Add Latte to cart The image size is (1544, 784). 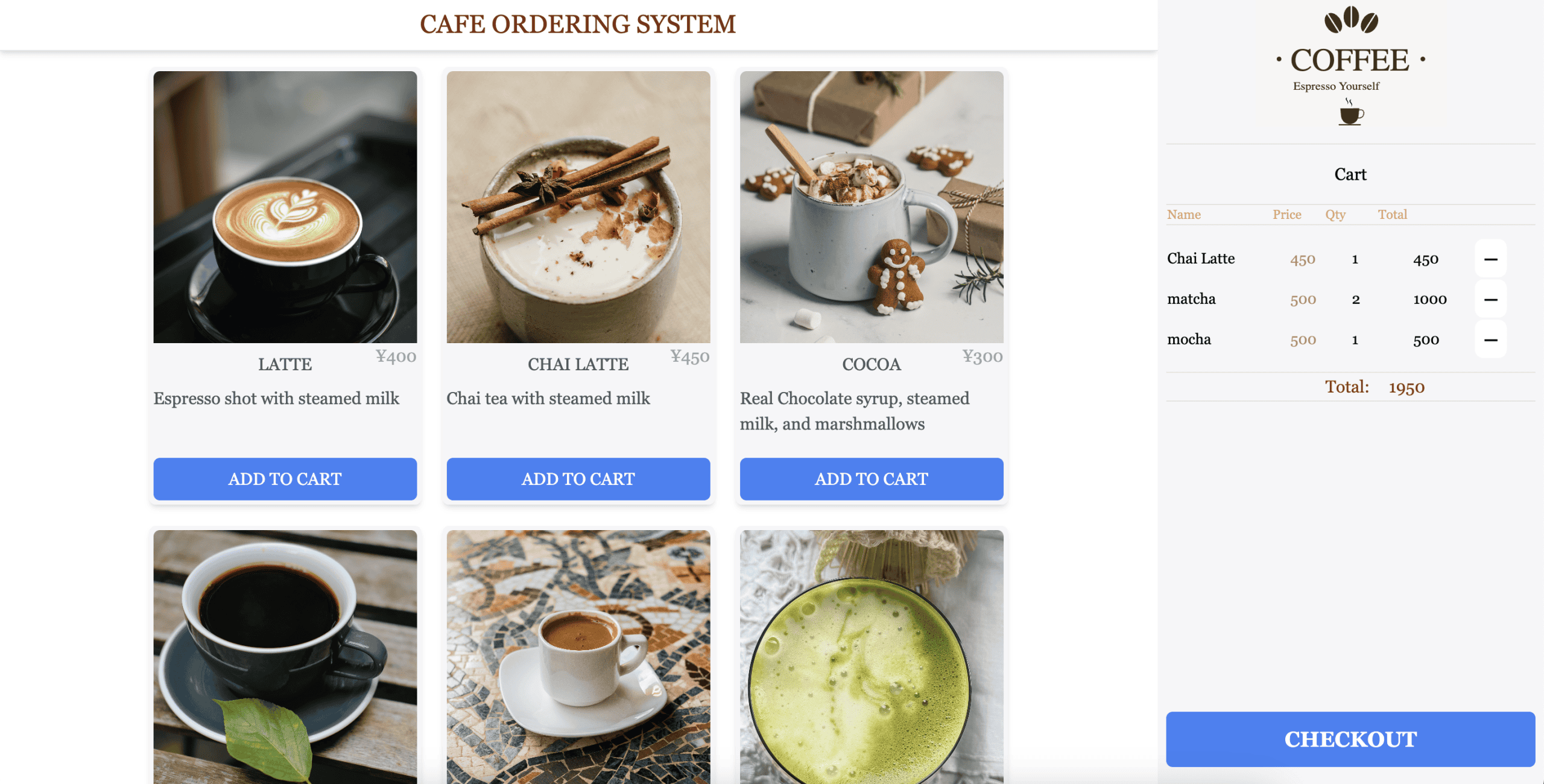(285, 479)
